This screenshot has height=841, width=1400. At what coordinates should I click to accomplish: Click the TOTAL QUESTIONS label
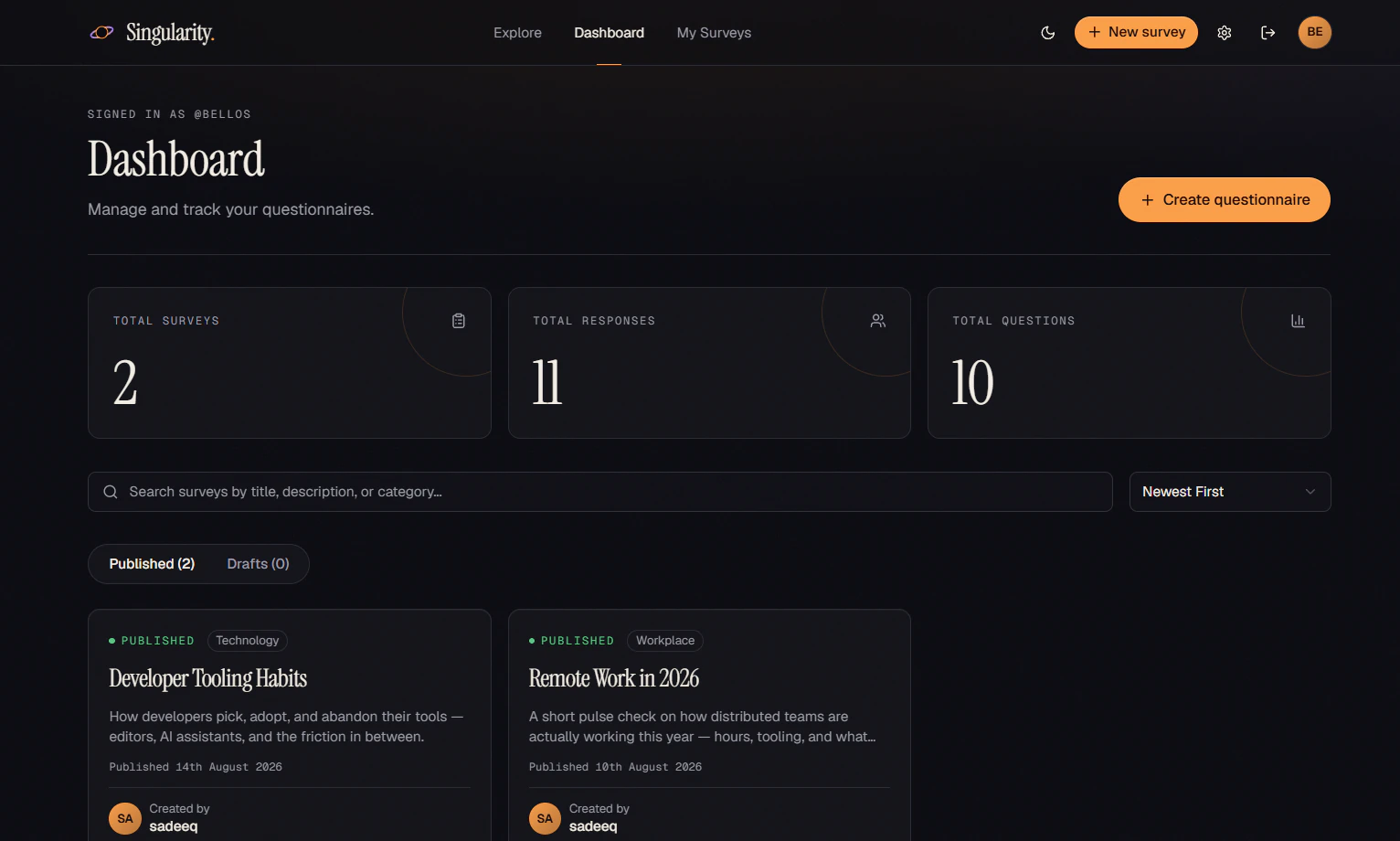coord(1013,321)
